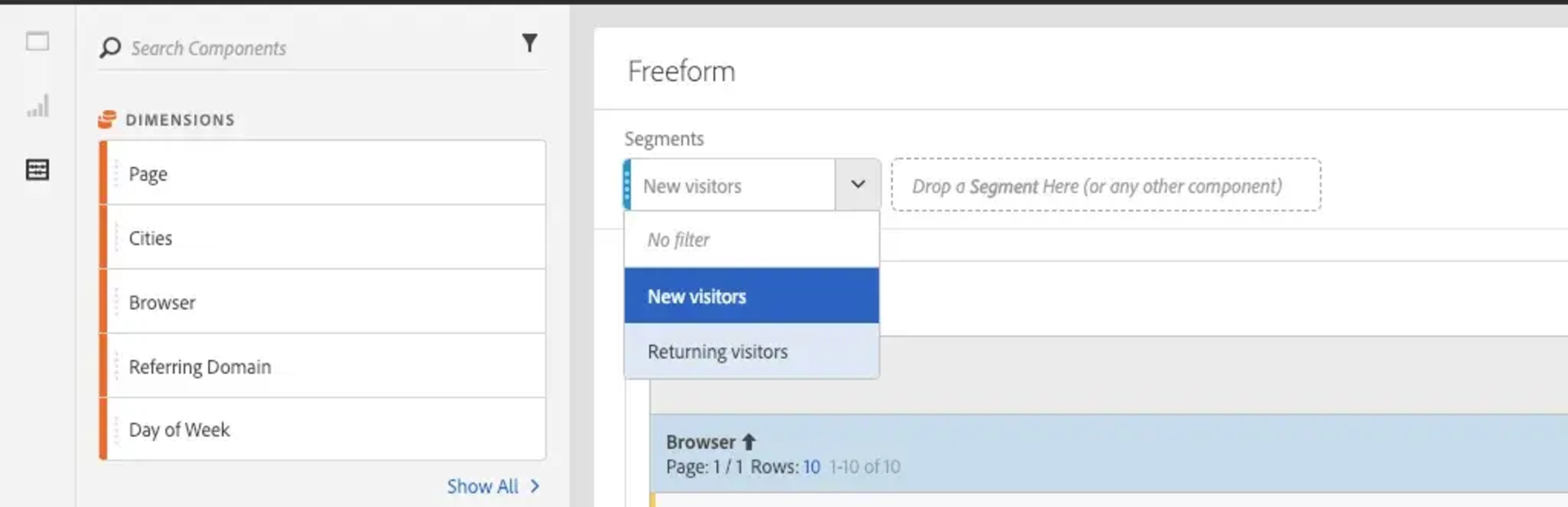Click the Drop a Segment Here zone
Viewport: 1568px width, 507px height.
pos(1105,186)
